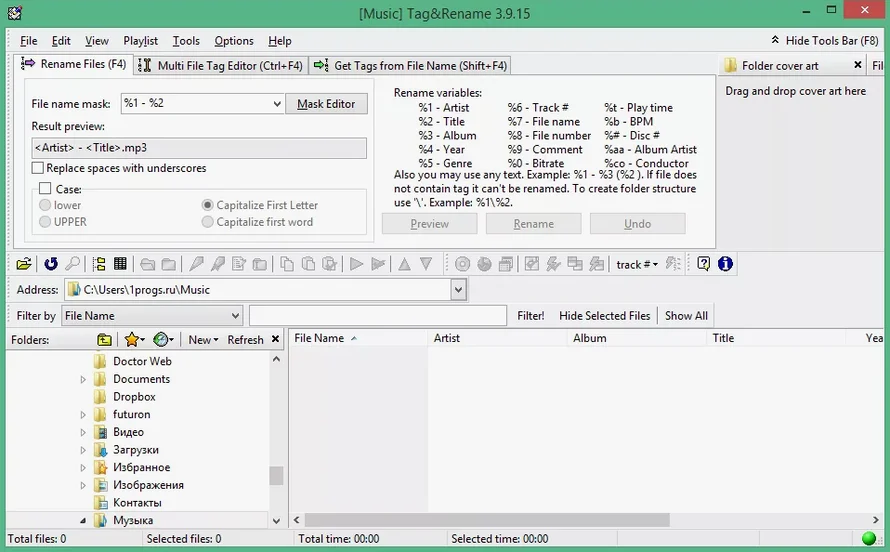This screenshot has width=890, height=552.
Task: Click the file list scroll right arrow
Action: click(x=875, y=520)
